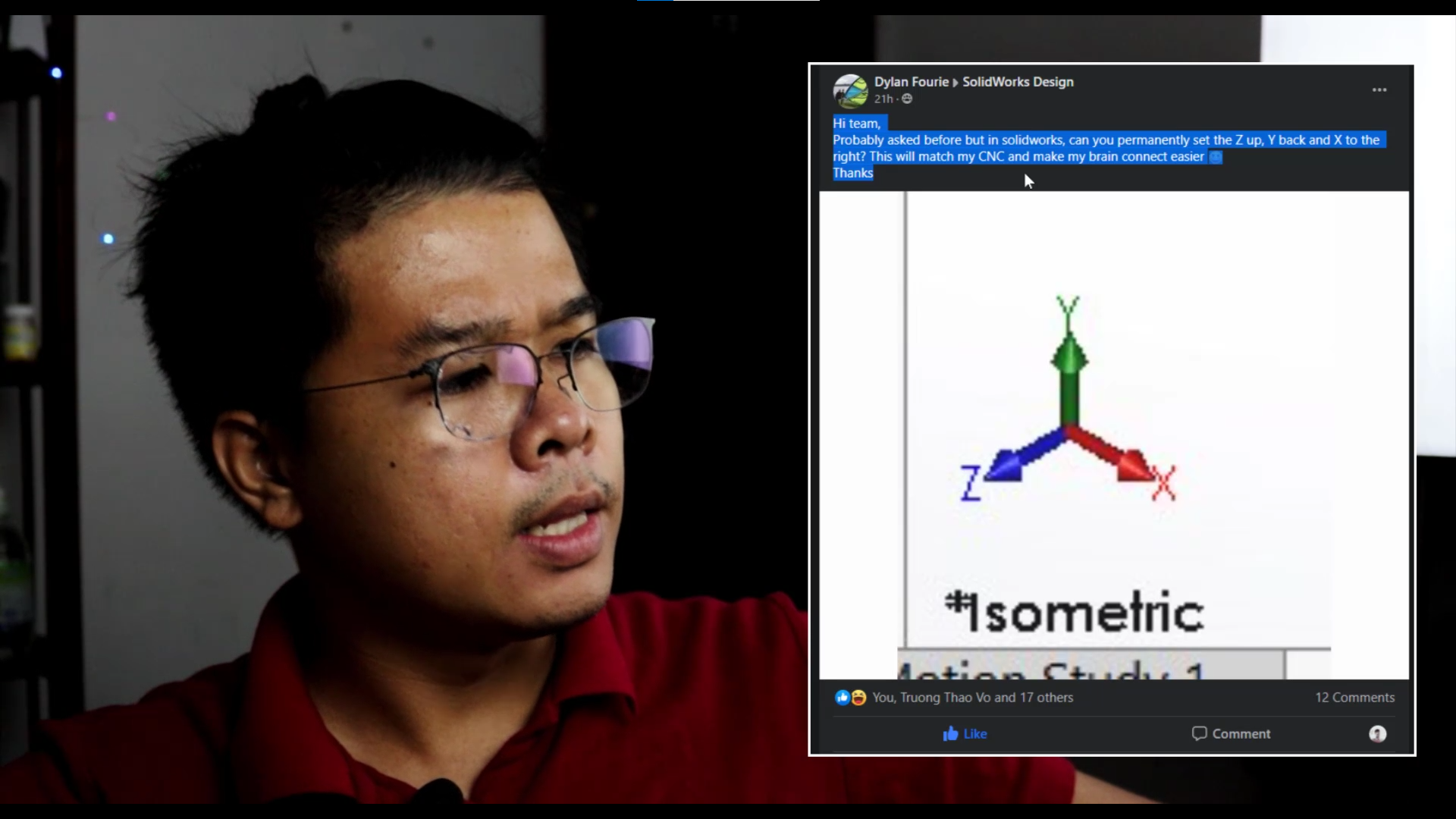The image size is (1456, 819).
Task: Click the haha reaction emoji icon
Action: coord(858,698)
